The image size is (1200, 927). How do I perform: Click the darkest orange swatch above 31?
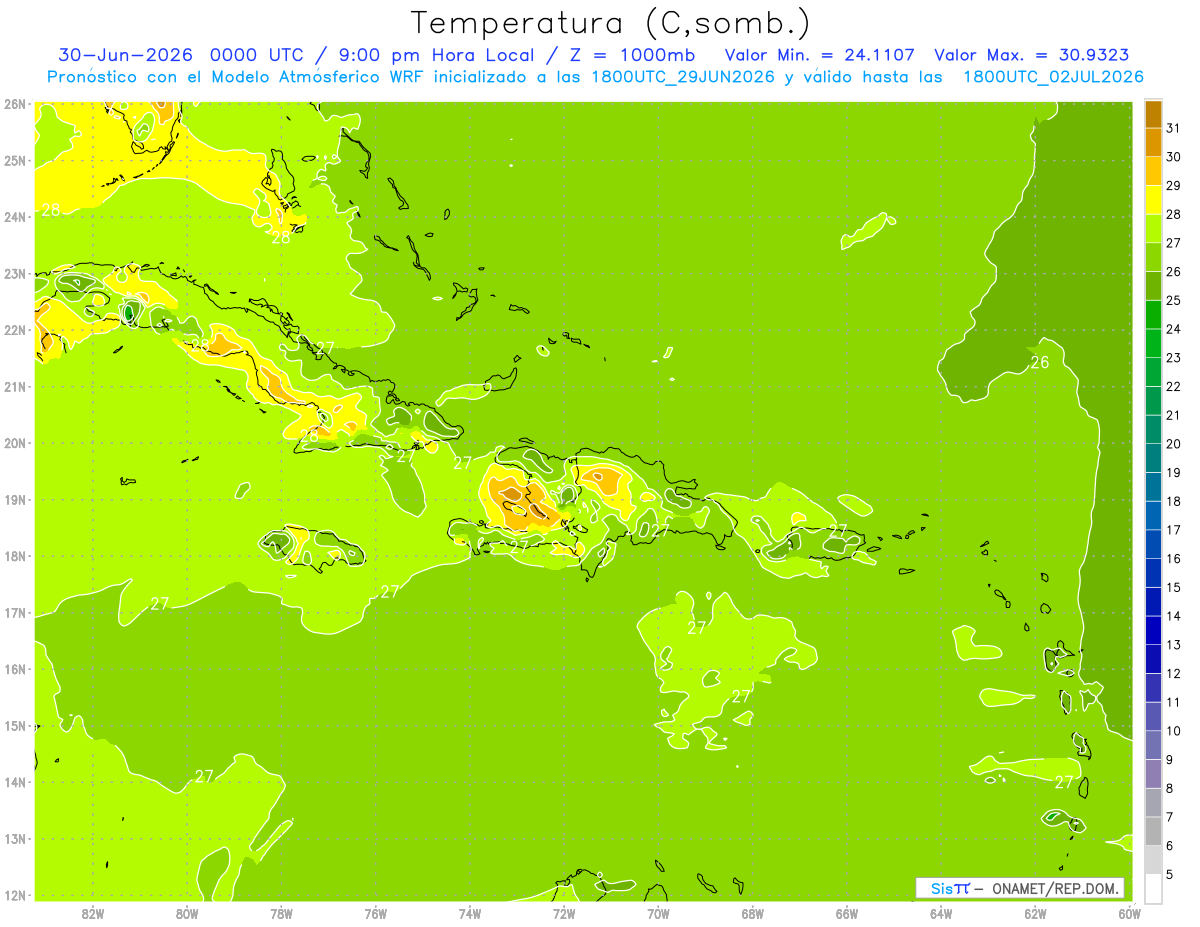[1153, 114]
